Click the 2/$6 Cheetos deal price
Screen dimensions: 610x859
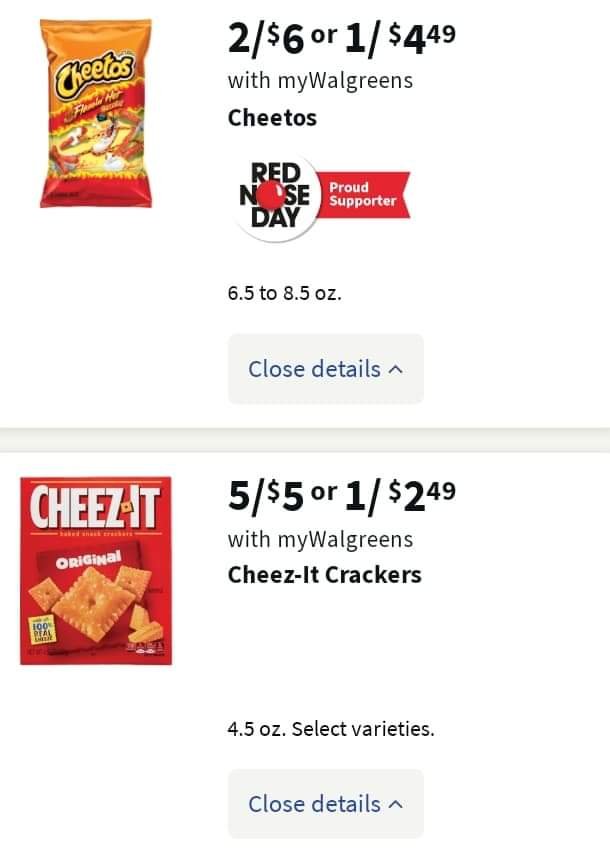pos(266,39)
